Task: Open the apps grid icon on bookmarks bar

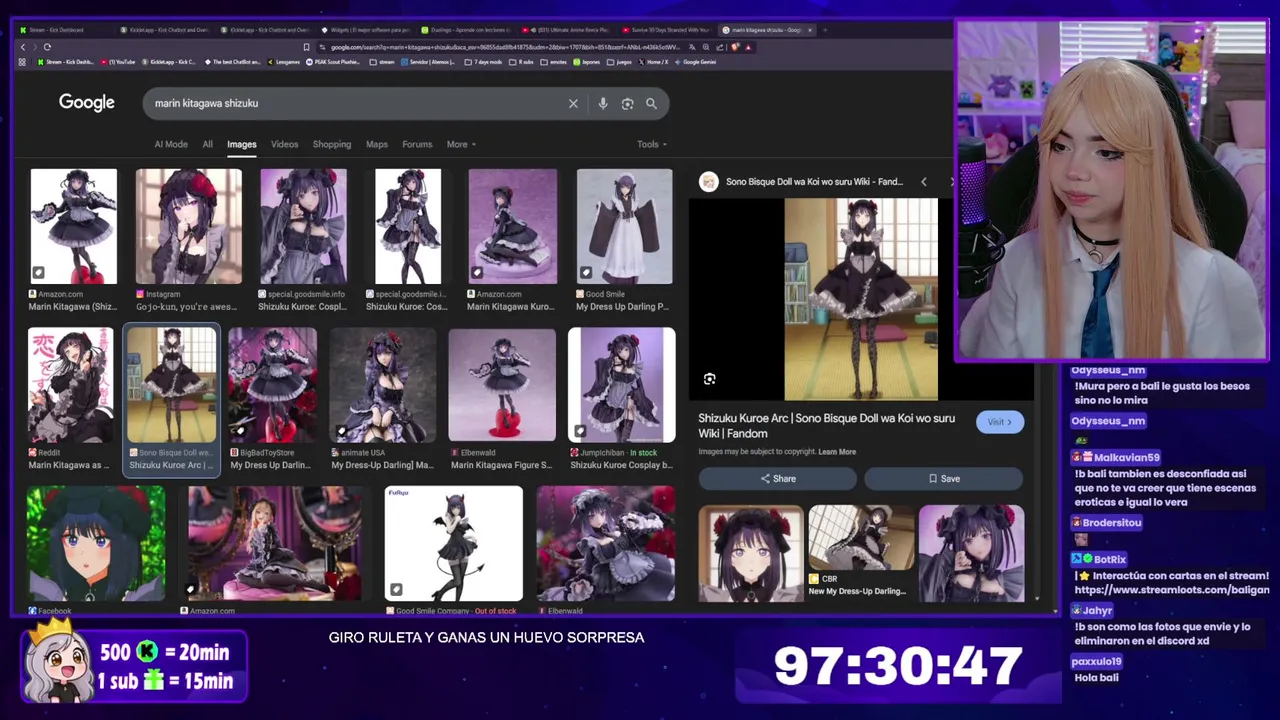Action: pos(22,62)
